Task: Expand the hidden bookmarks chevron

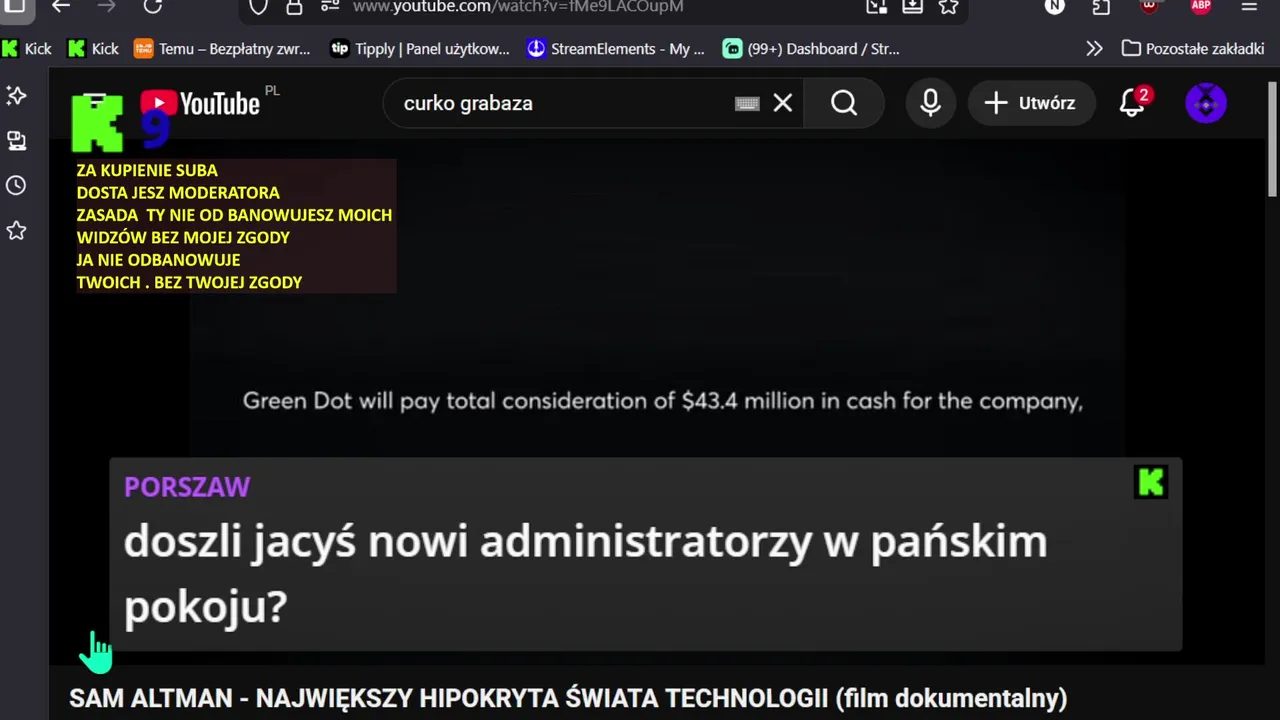Action: click(1094, 48)
